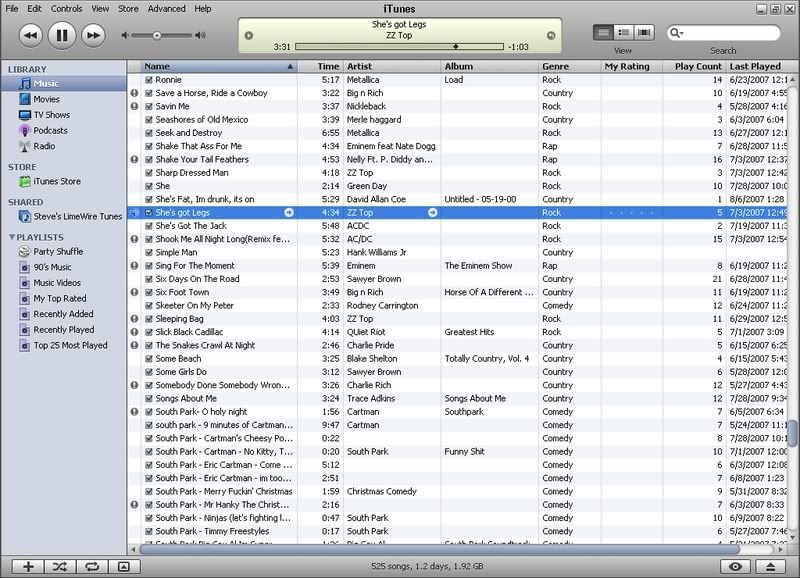Uncheck Save a Horse, Ride a Cowboy checkbox
The image size is (800, 578).
149,93
